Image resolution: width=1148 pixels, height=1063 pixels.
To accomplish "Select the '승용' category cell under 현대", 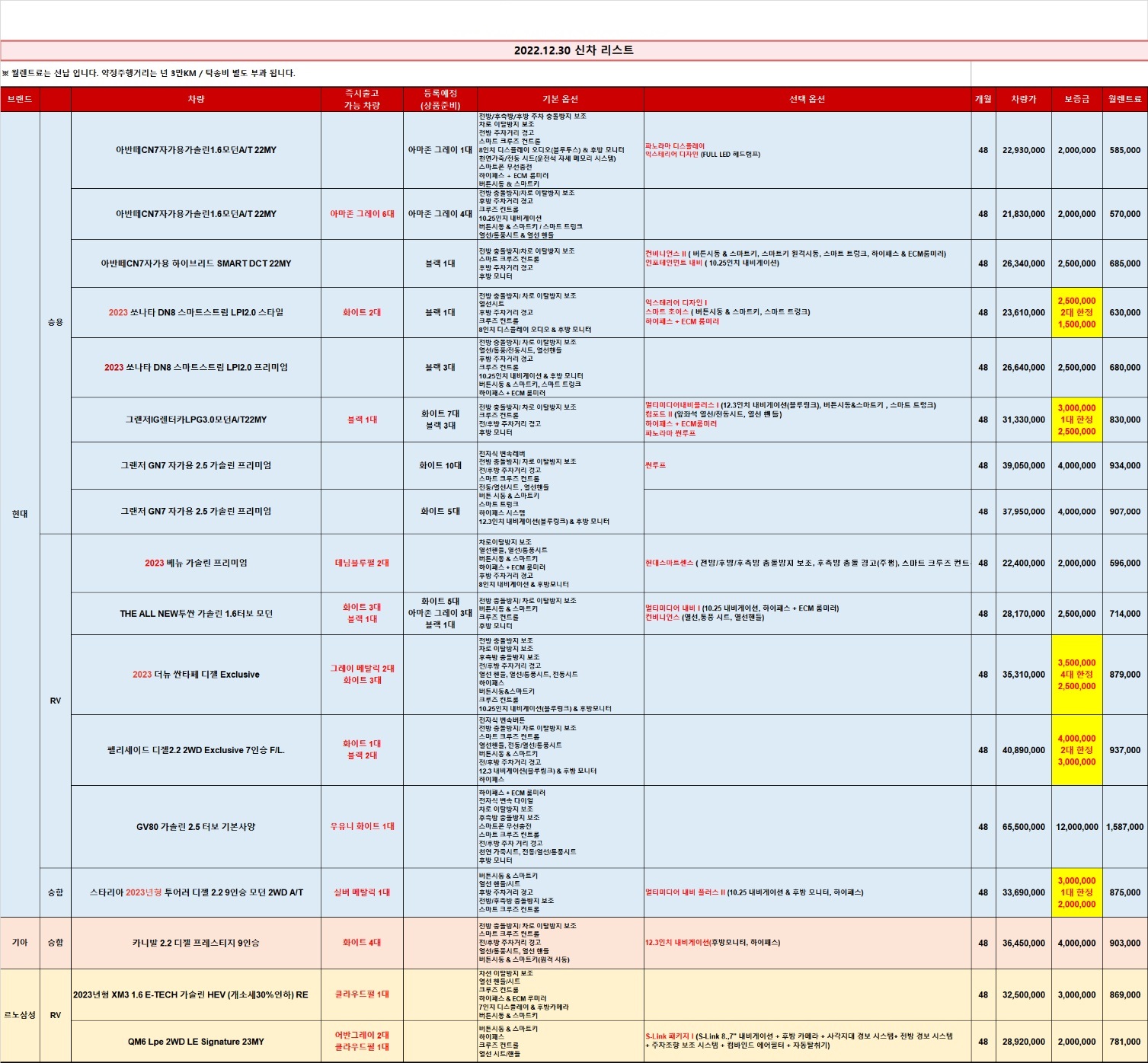I will click(55, 322).
